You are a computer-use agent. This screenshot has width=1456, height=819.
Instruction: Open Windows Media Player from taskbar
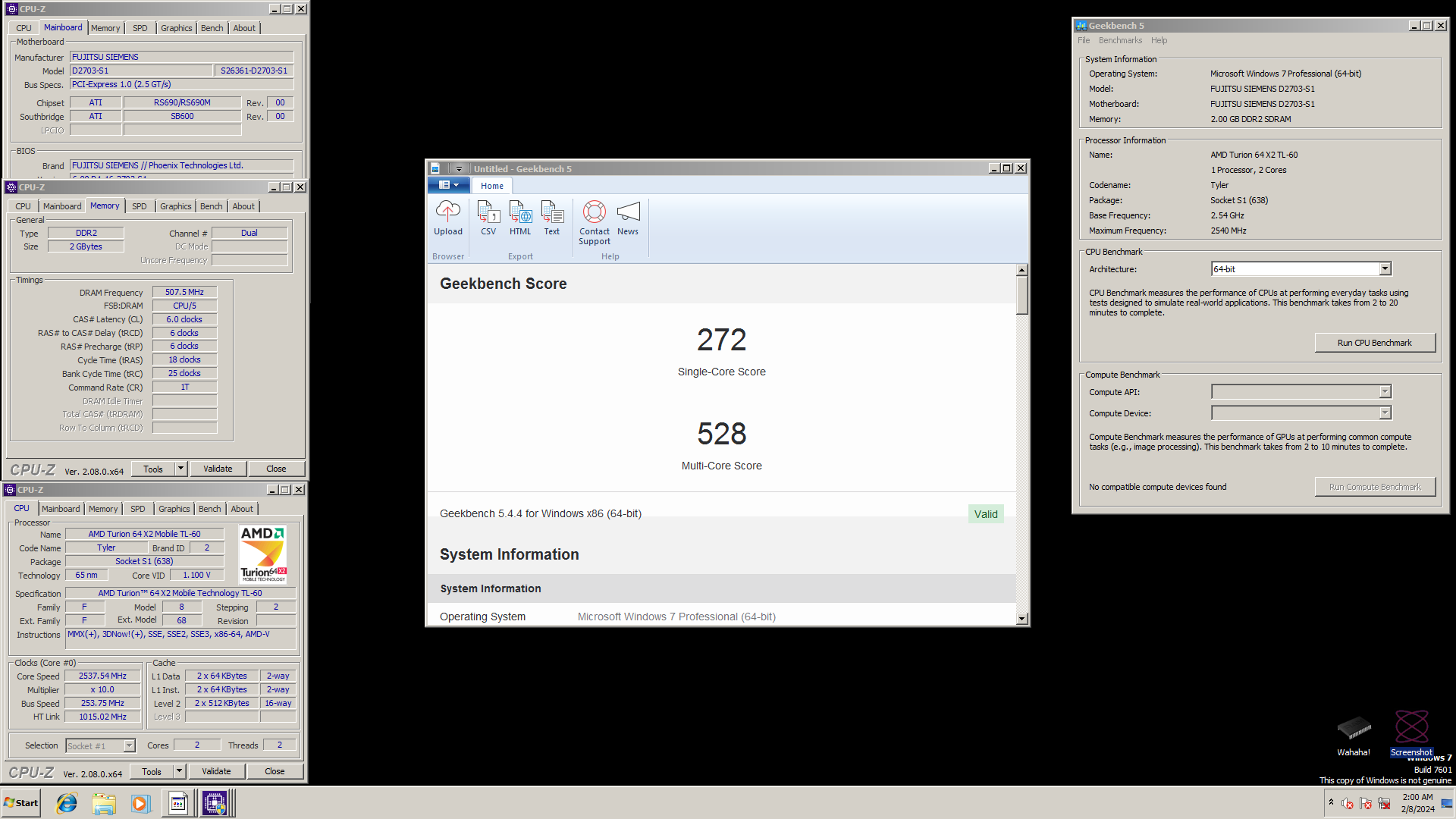click(x=140, y=803)
